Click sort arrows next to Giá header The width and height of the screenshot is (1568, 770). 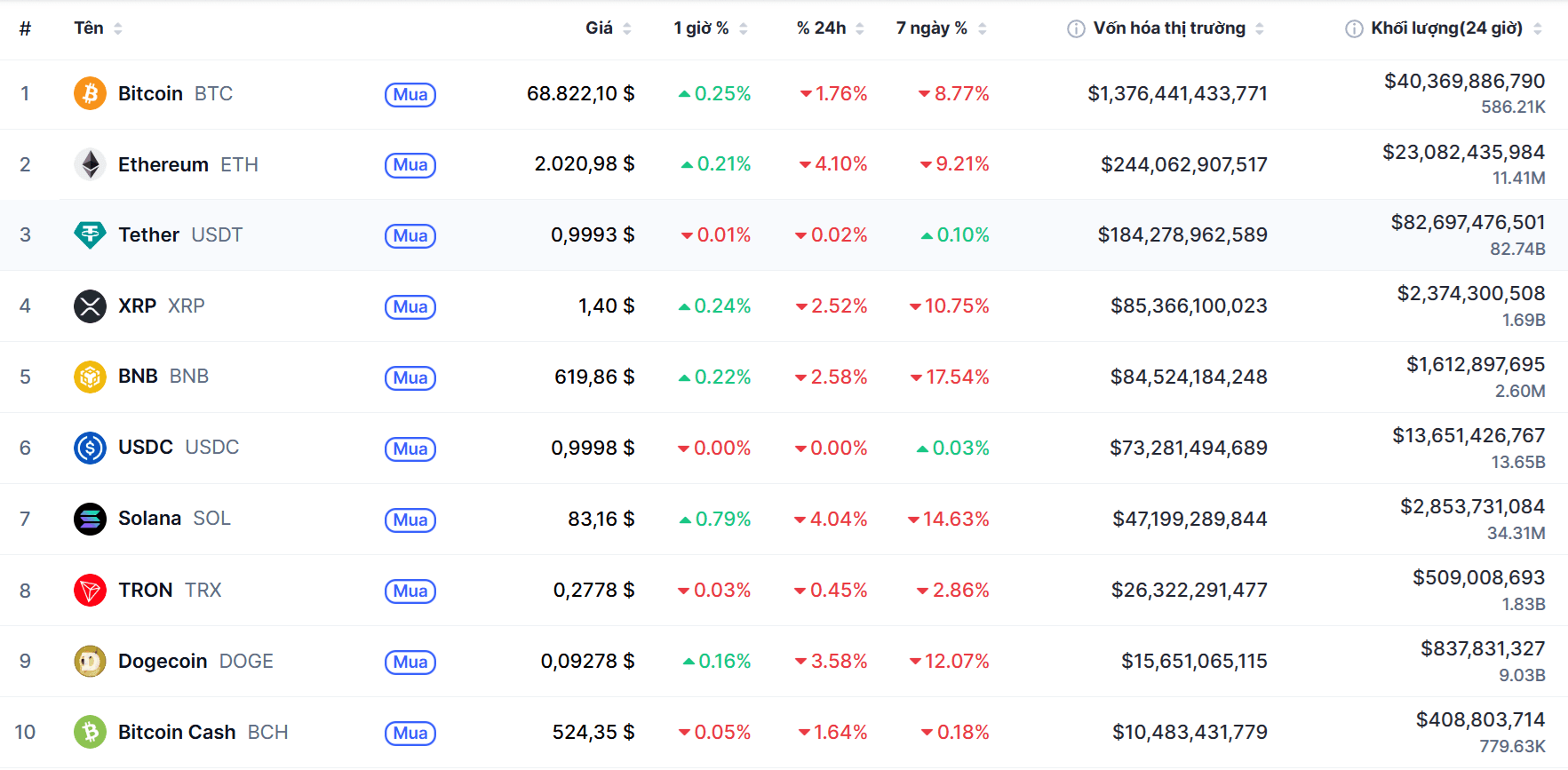pos(627,29)
